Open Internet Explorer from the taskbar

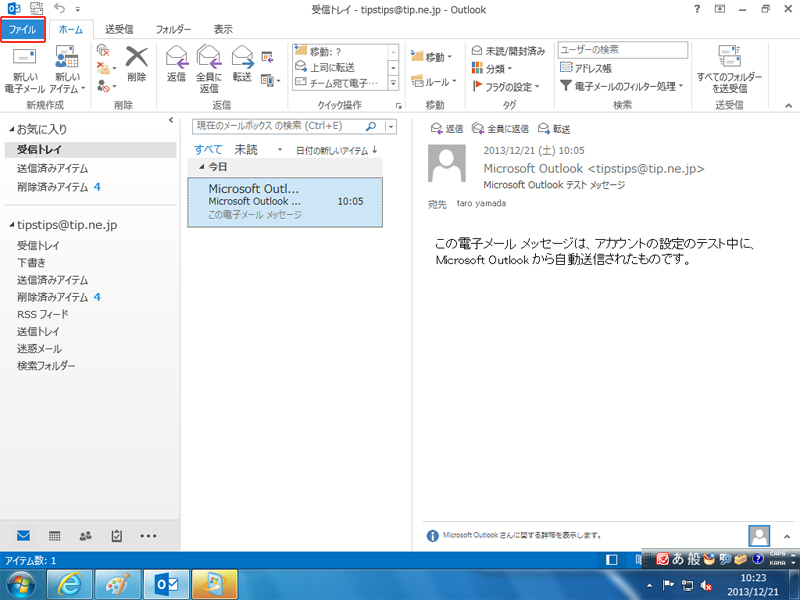(69, 585)
